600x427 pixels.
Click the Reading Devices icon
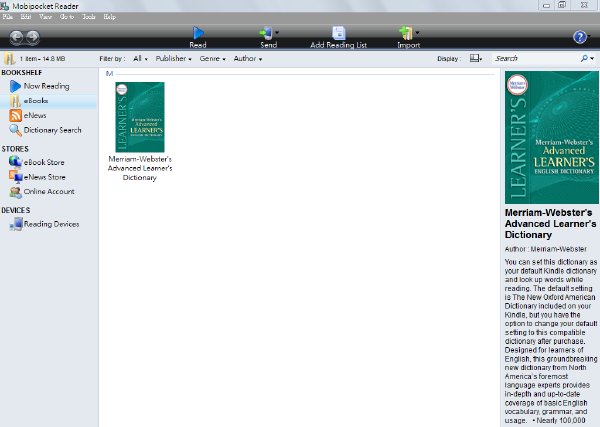pyautogui.click(x=16, y=224)
